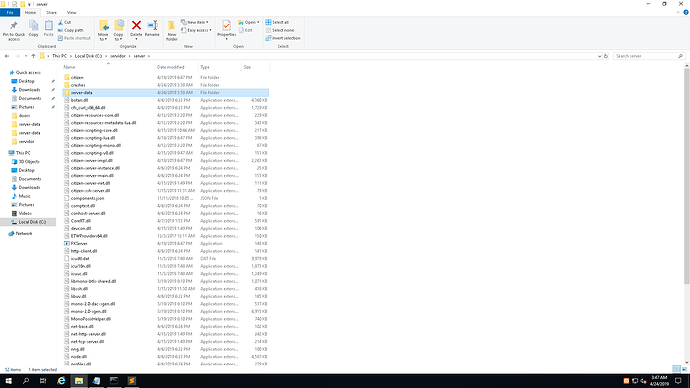Click the Copy icon in Clipboard group

coord(33,29)
